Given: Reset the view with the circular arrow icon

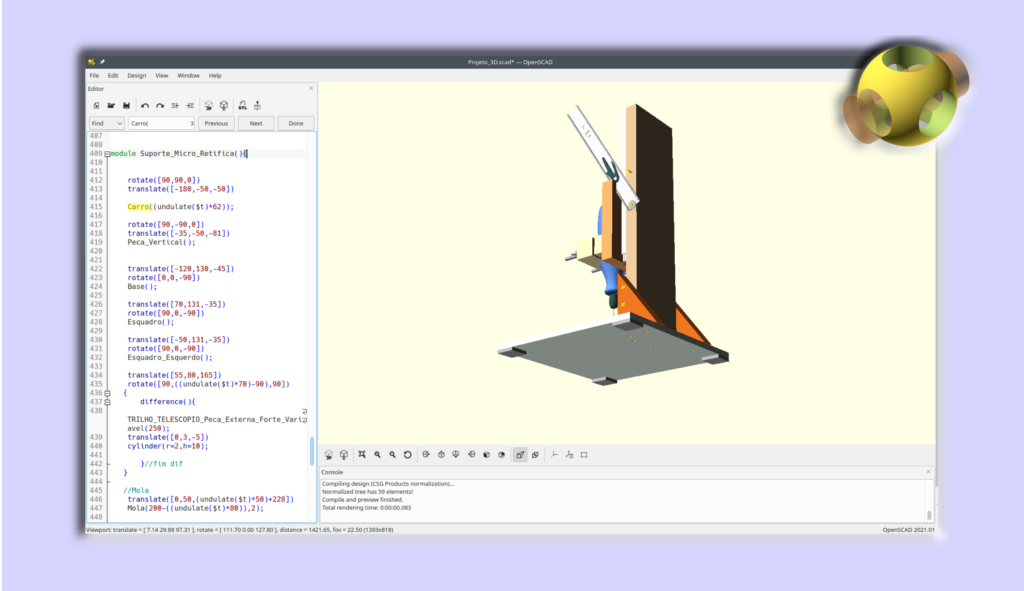Looking at the screenshot, I should click(408, 455).
